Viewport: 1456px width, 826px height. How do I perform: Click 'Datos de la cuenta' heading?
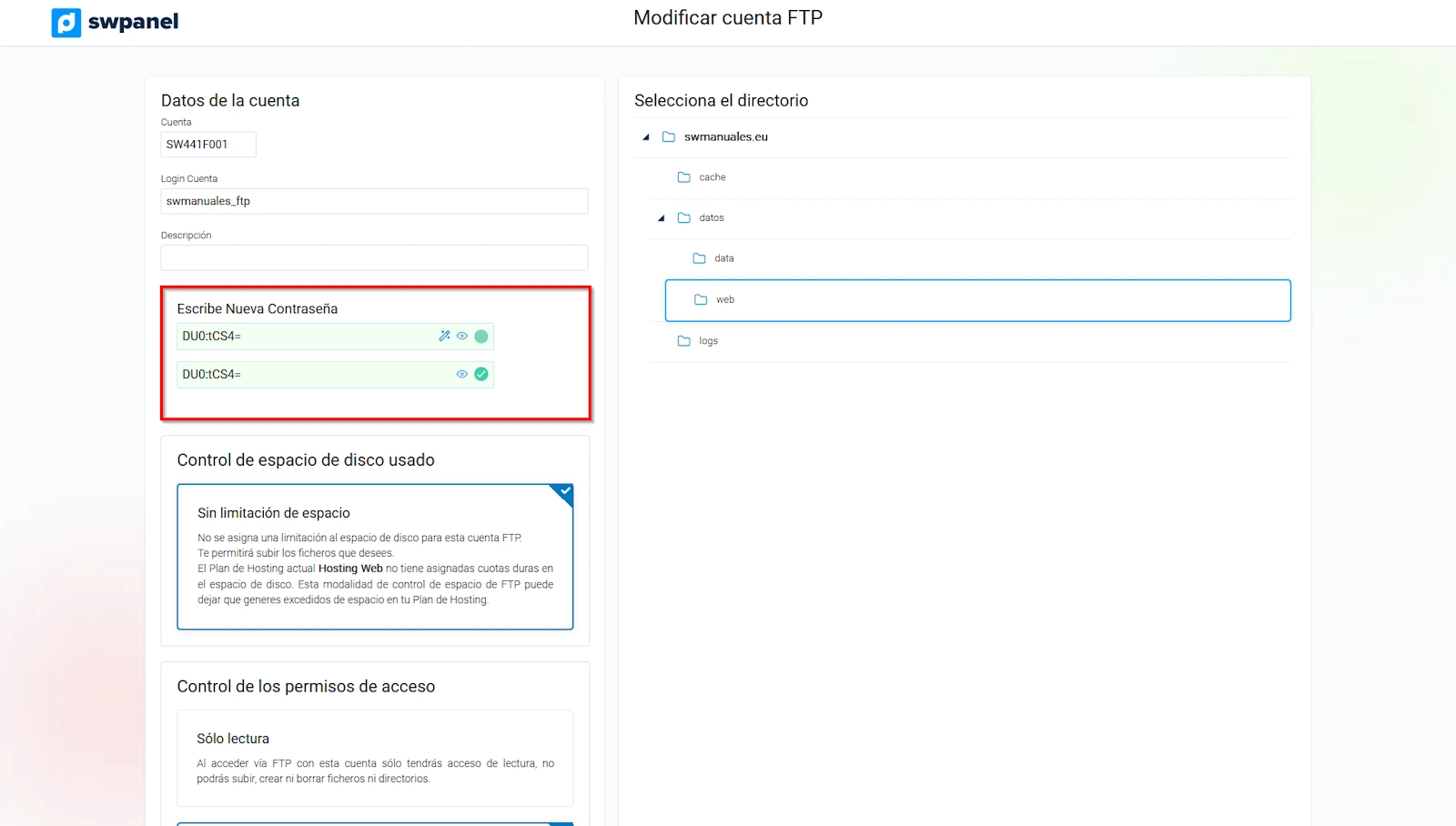230,101
